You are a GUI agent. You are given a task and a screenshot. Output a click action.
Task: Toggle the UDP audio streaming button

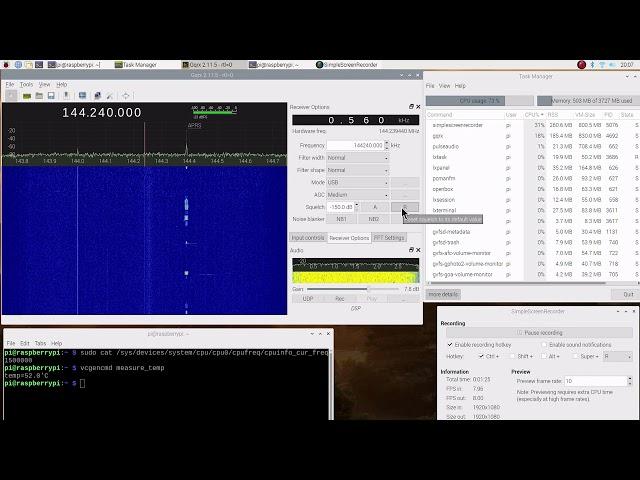click(308, 299)
